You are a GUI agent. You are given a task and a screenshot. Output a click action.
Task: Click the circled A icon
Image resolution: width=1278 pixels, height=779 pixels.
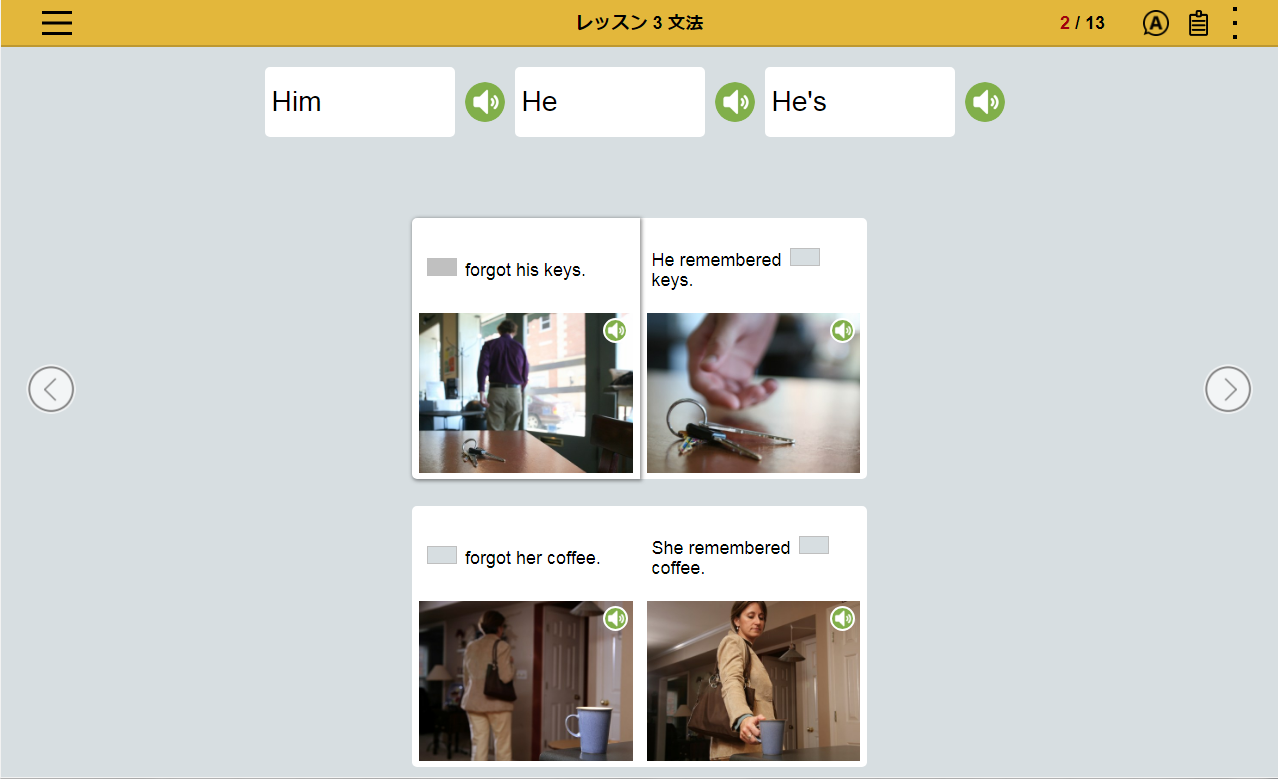click(x=1155, y=23)
